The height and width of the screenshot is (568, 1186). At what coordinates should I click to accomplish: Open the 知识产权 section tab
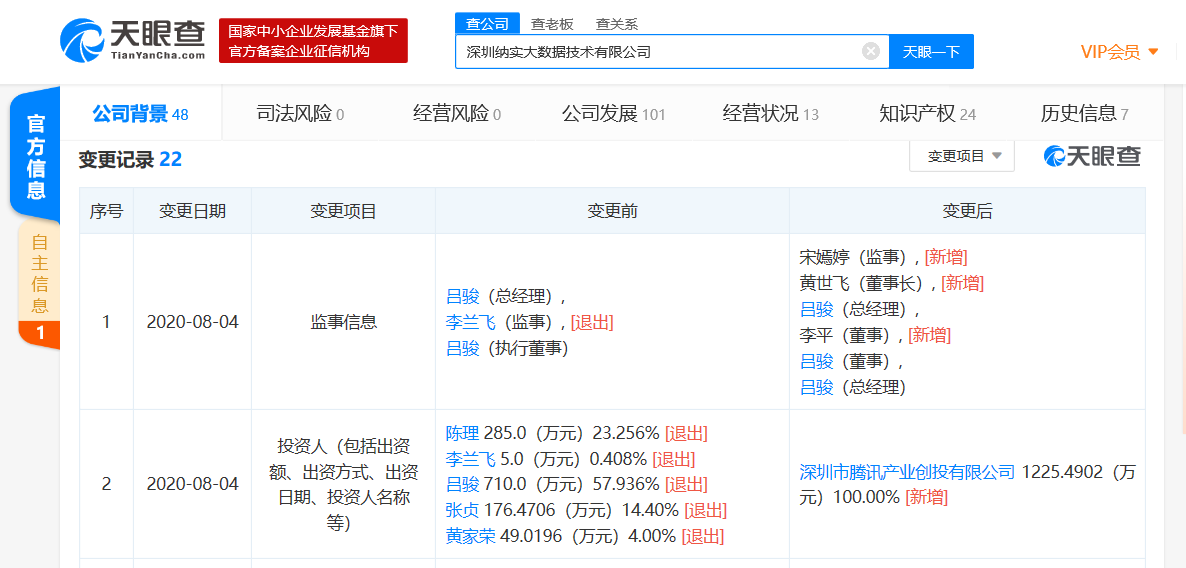(927, 114)
